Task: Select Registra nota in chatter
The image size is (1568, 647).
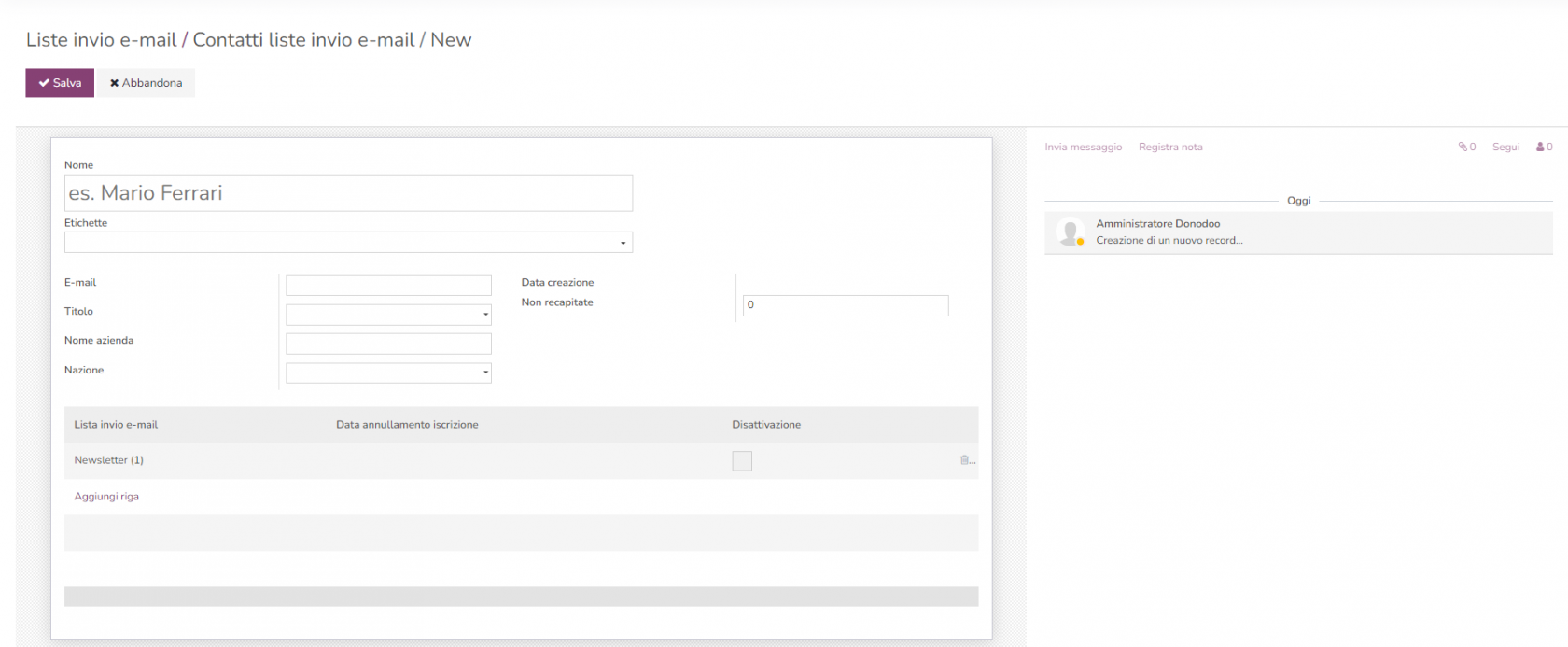Action: [x=1170, y=147]
